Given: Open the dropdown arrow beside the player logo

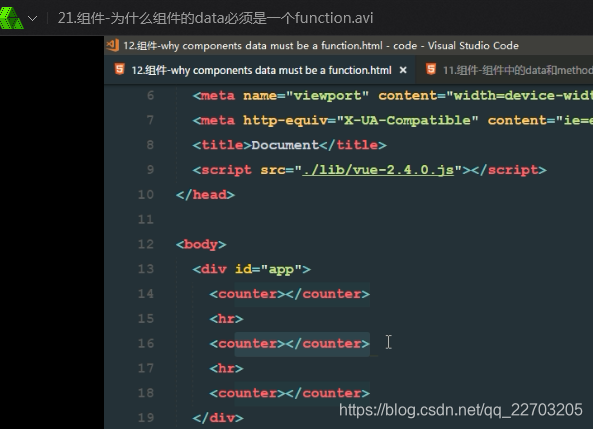Looking at the screenshot, I should pos(33,18).
